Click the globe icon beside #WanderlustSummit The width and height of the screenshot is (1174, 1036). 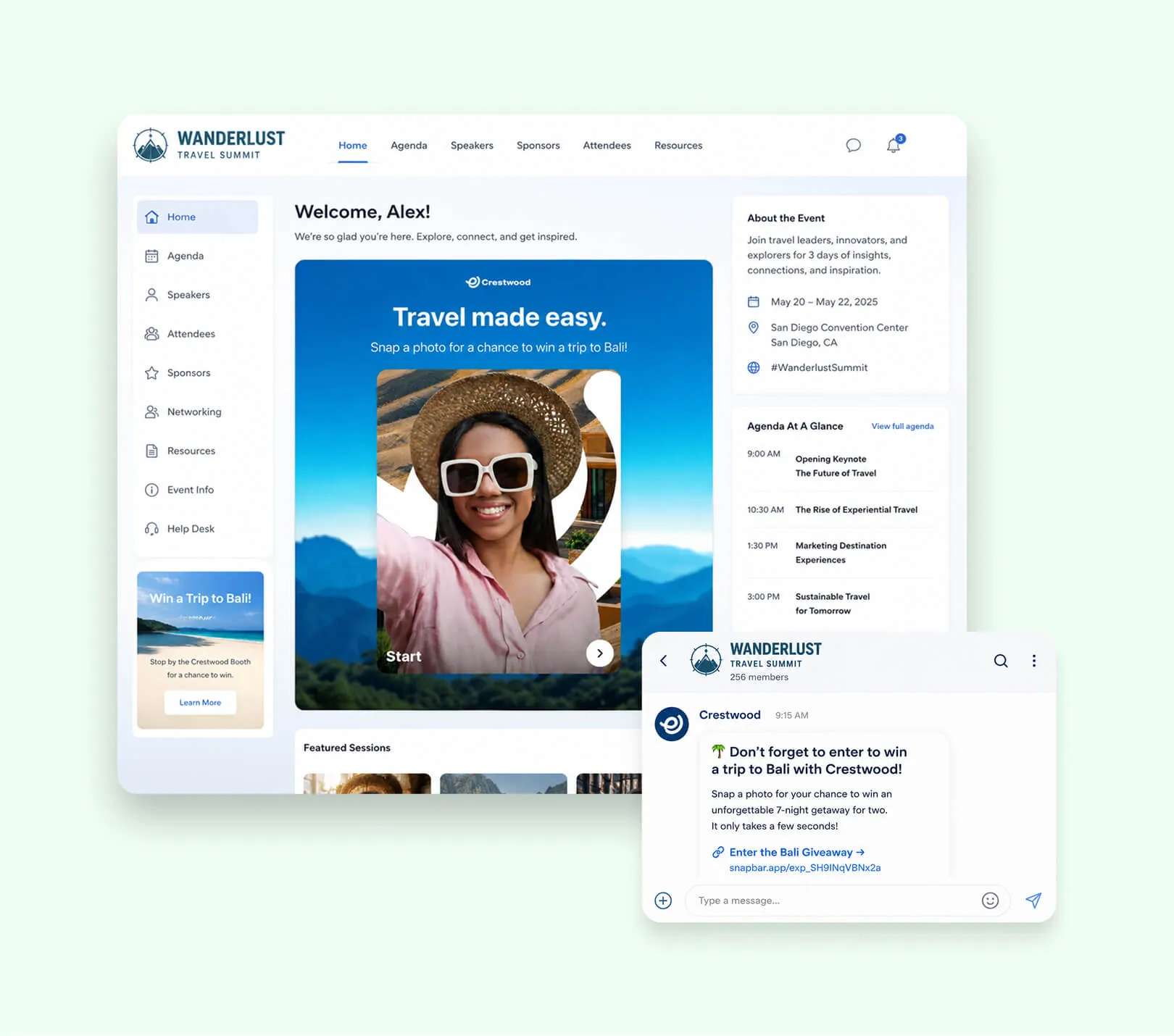tap(754, 367)
